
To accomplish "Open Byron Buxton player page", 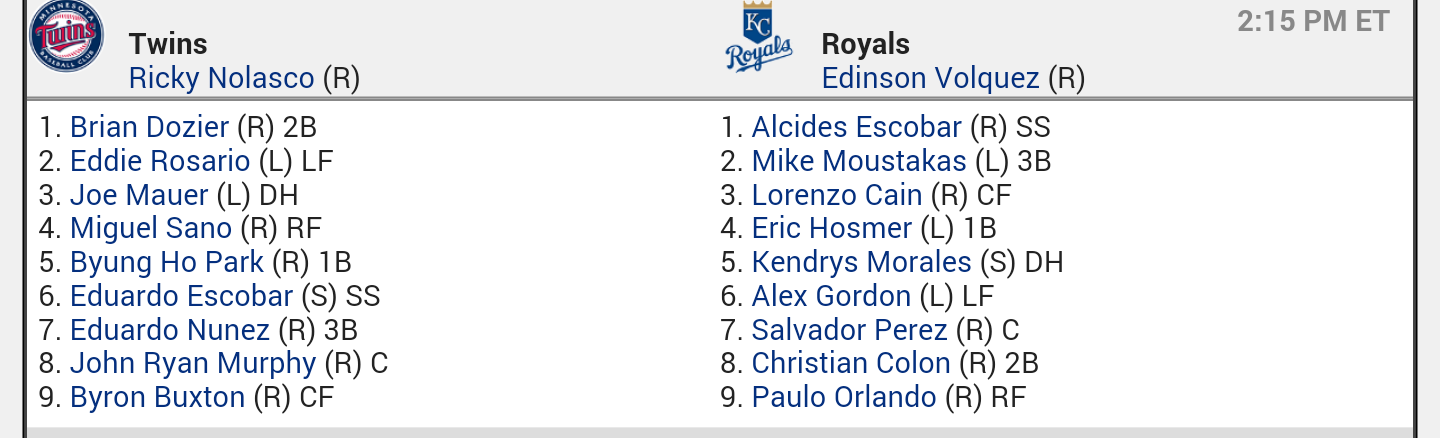I will point(158,397).
